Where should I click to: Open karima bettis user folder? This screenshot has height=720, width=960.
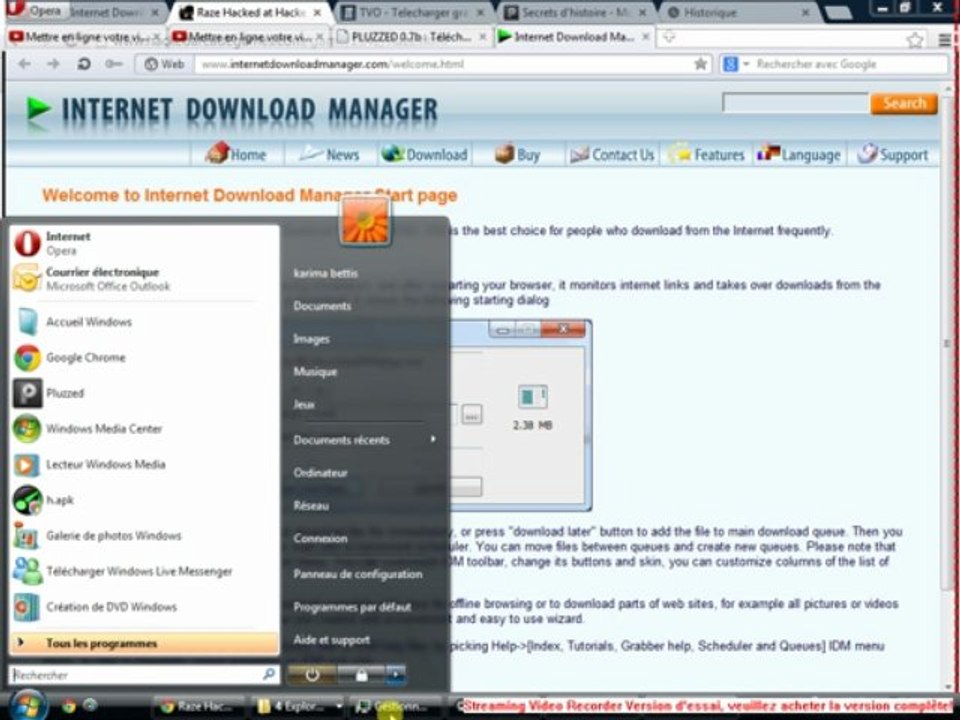click(x=326, y=273)
